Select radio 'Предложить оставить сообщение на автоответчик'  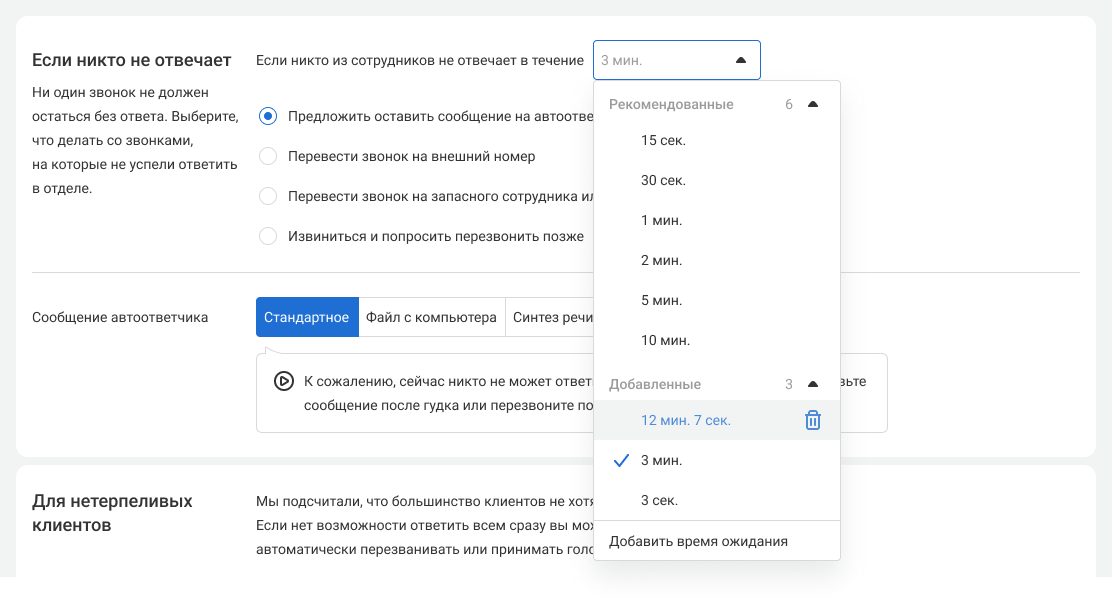(x=268, y=117)
